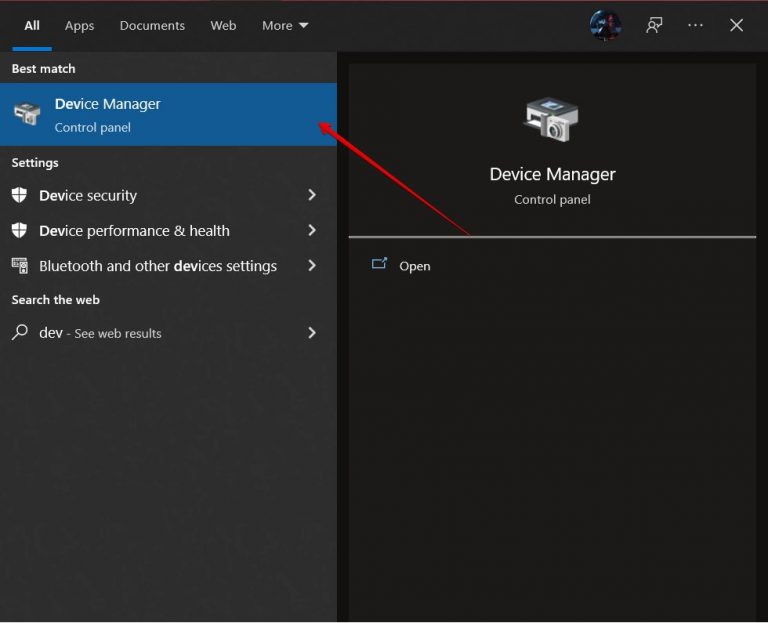
Task: Switch to the Documents tab
Action: [152, 25]
